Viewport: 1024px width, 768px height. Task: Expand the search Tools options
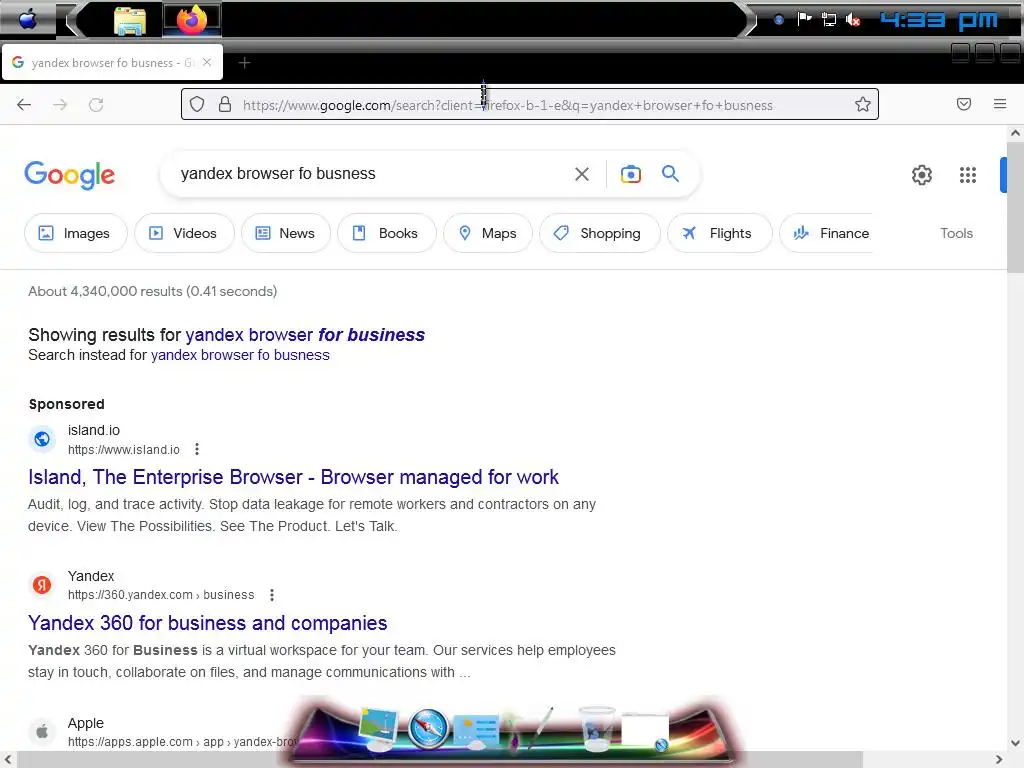(x=956, y=233)
